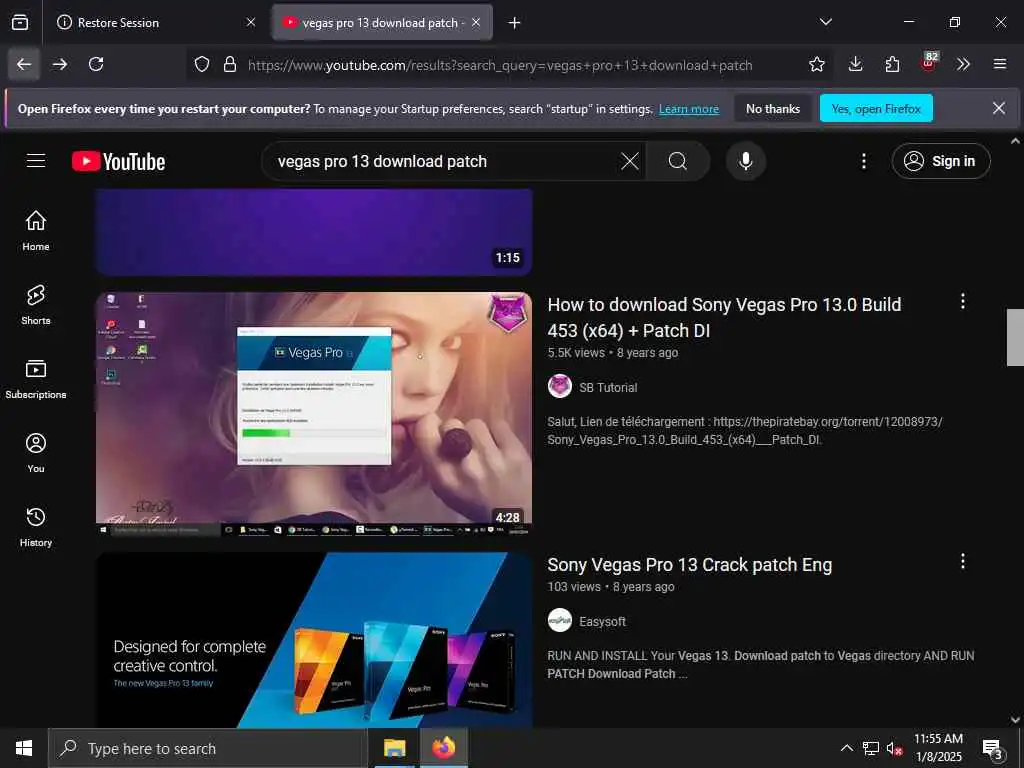
Task: Open options menu for Crack patch Eng video
Action: (963, 561)
